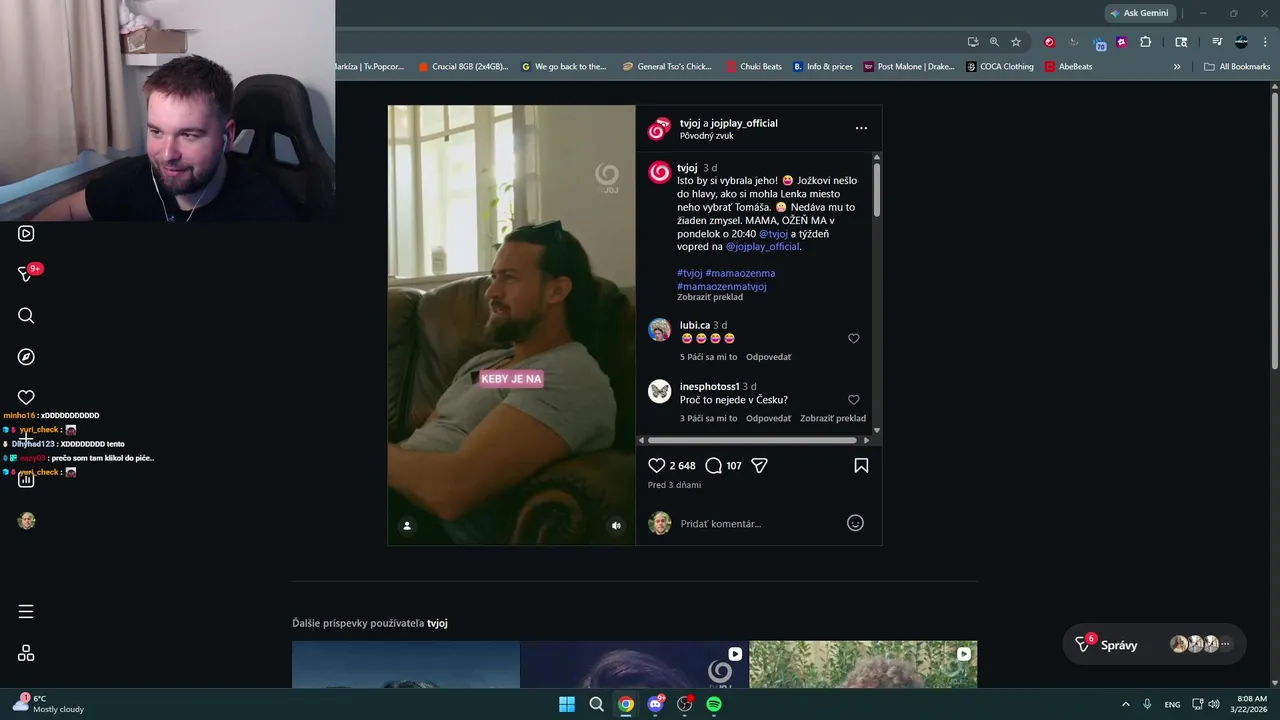Open the Explore compass icon
This screenshot has width=1280, height=720.
[x=26, y=357]
